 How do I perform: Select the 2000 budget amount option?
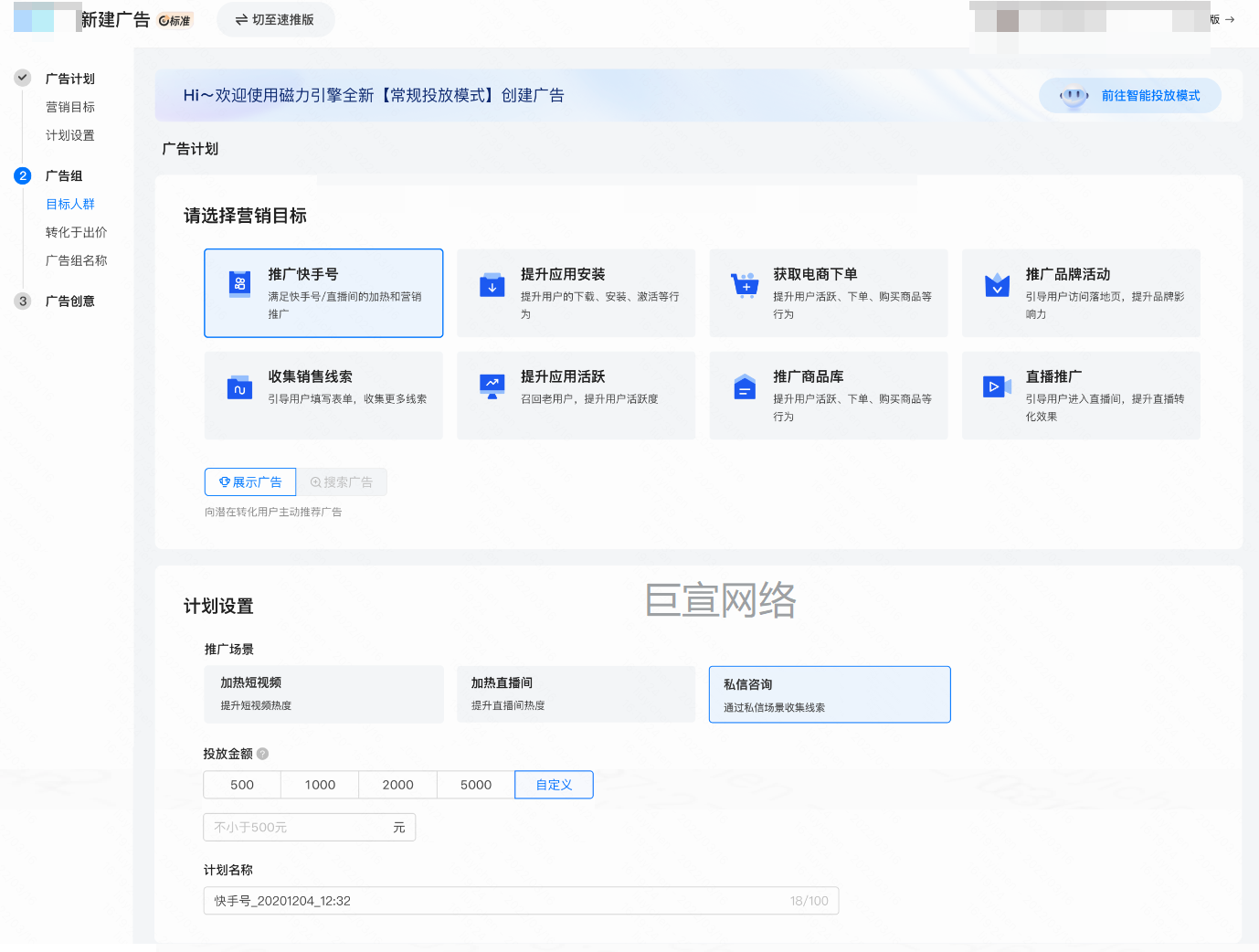(397, 785)
